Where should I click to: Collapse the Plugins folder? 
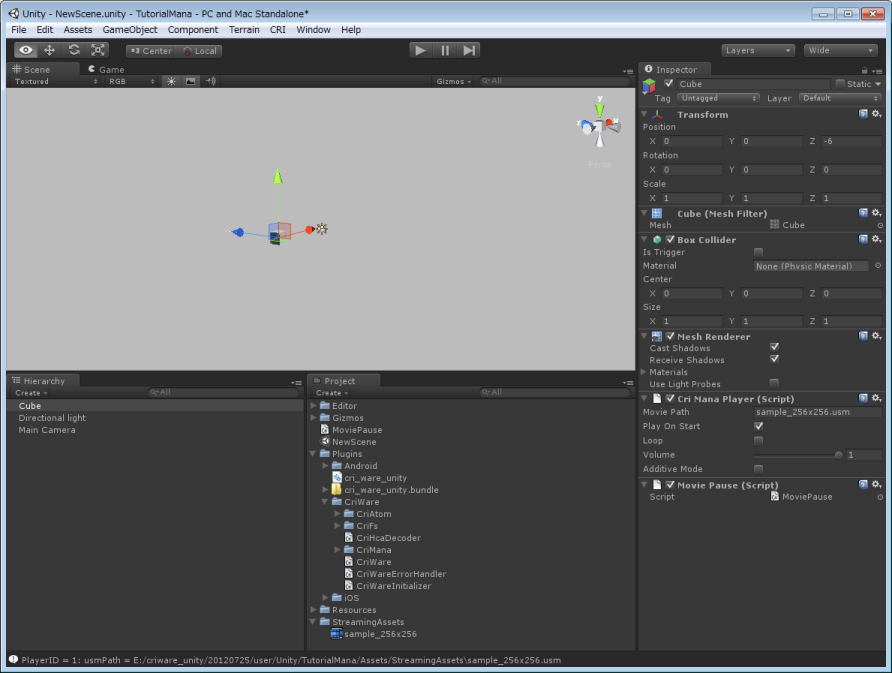pyautogui.click(x=313, y=454)
